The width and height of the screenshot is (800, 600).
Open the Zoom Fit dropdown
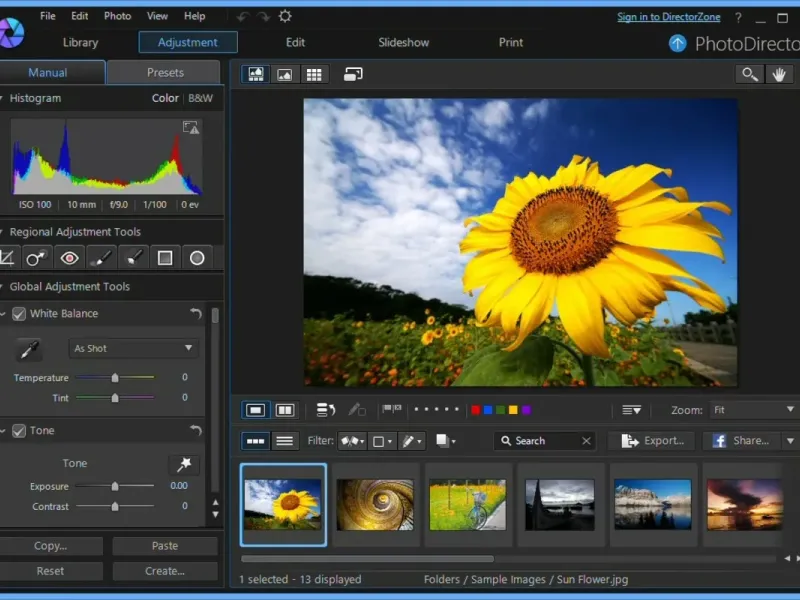pyautogui.click(x=753, y=410)
